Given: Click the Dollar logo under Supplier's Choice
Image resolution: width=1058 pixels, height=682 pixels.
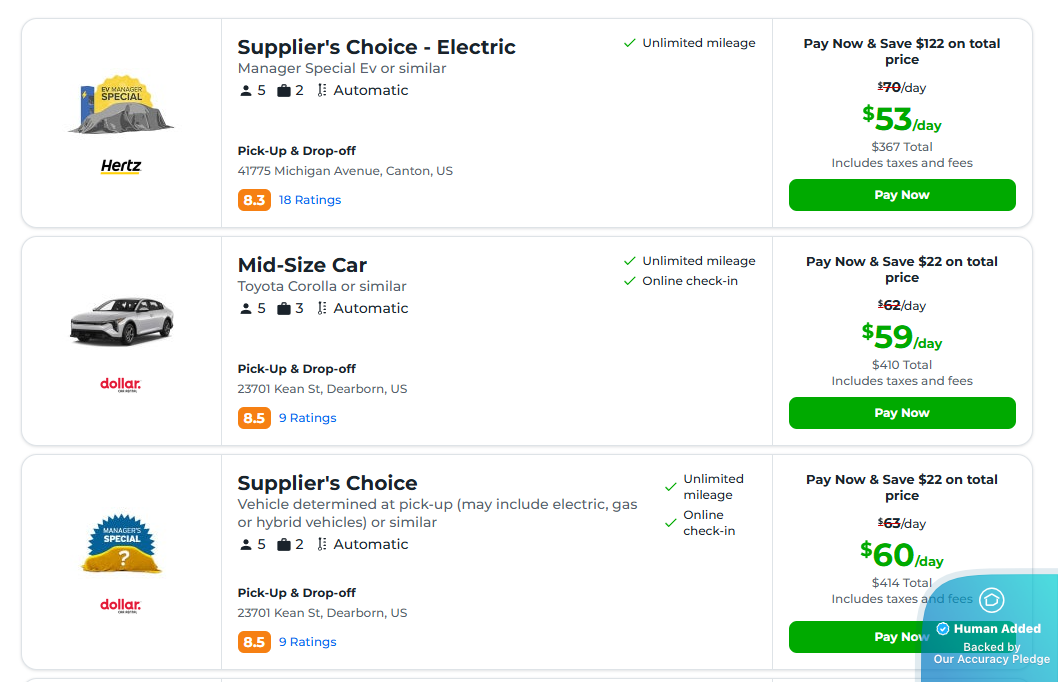Looking at the screenshot, I should coord(119,605).
